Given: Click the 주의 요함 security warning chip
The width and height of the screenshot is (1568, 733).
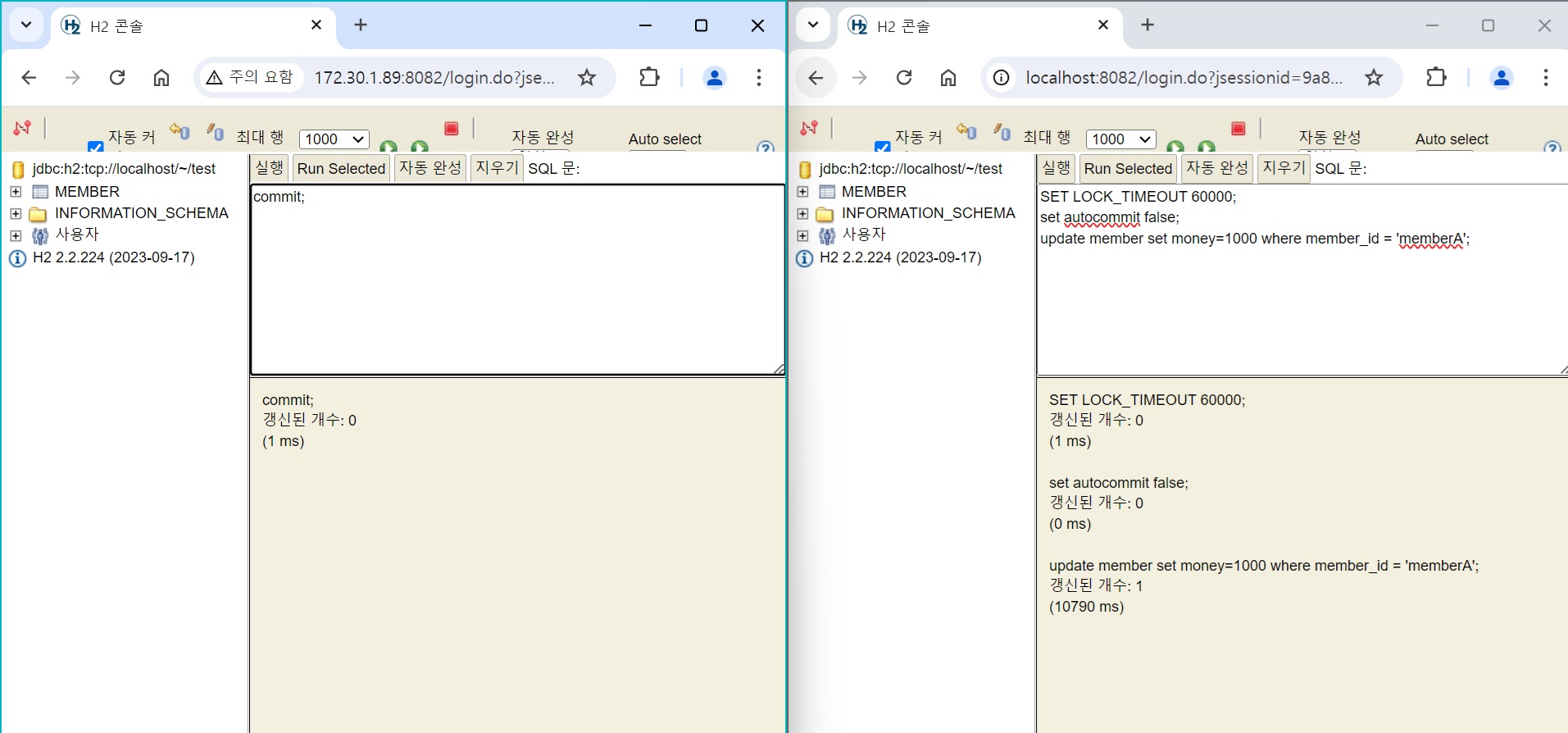Looking at the screenshot, I should pyautogui.click(x=250, y=77).
